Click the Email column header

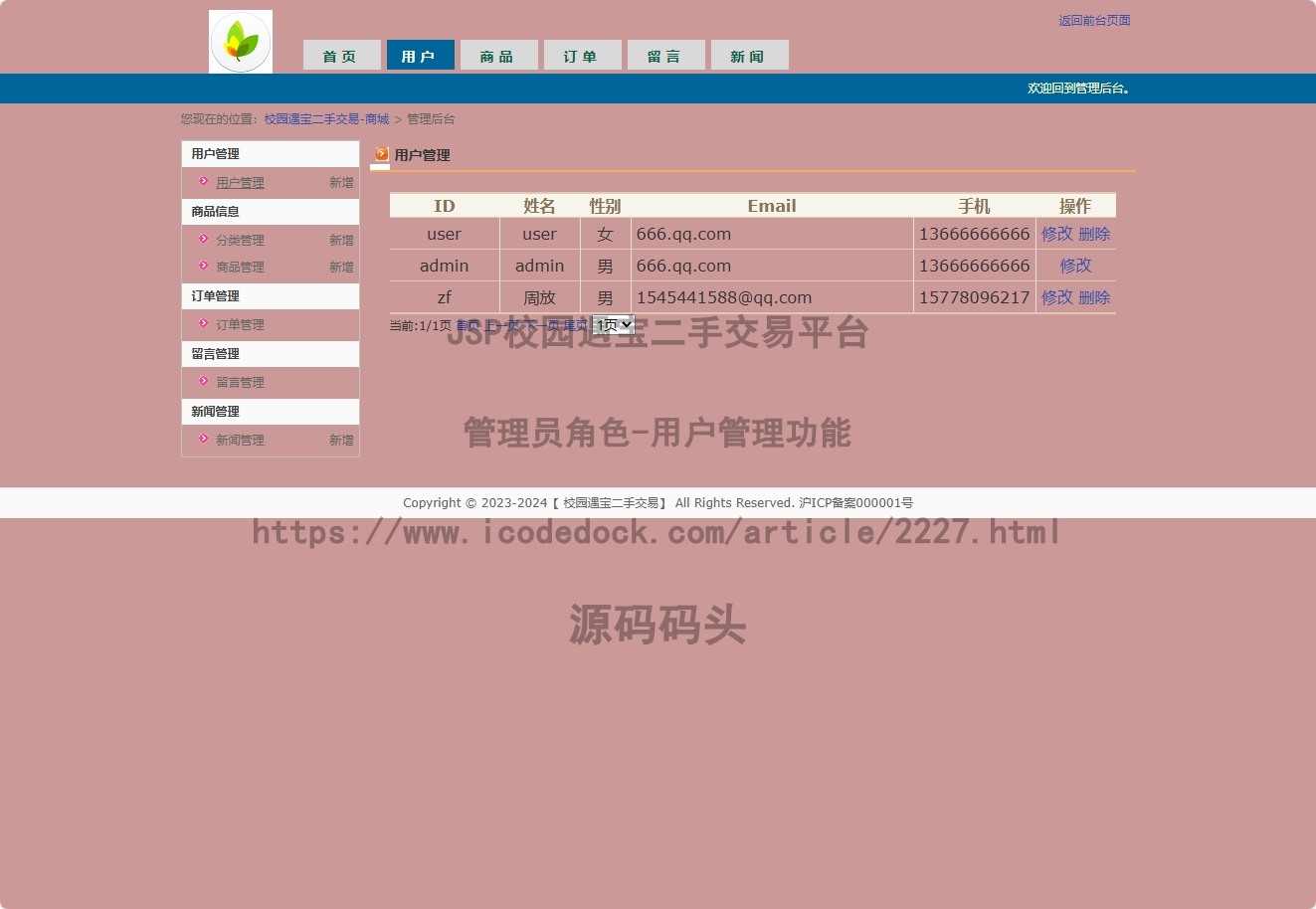[772, 206]
